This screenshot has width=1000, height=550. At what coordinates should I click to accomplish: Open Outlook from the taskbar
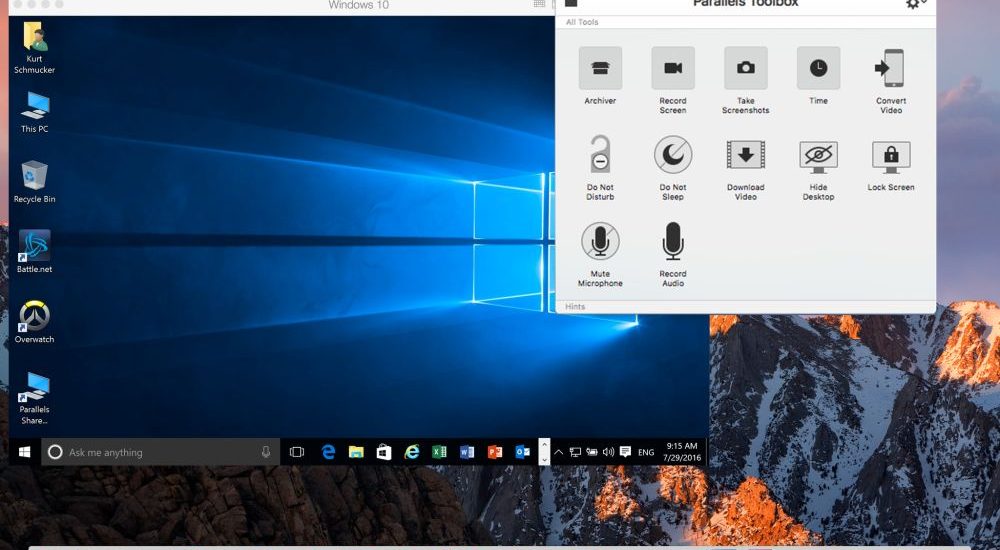523,452
